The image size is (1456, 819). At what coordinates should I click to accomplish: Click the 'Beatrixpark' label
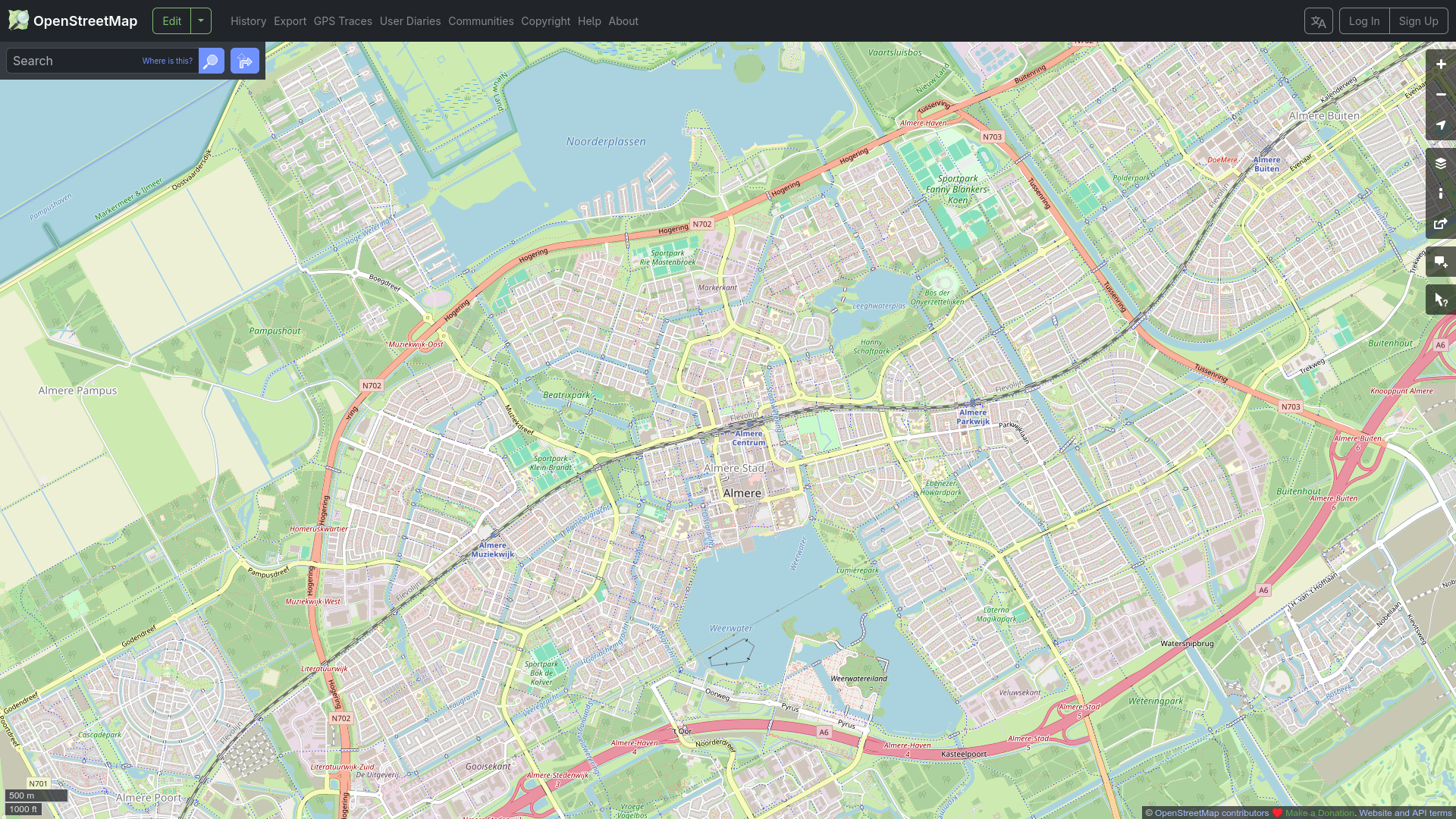566,395
